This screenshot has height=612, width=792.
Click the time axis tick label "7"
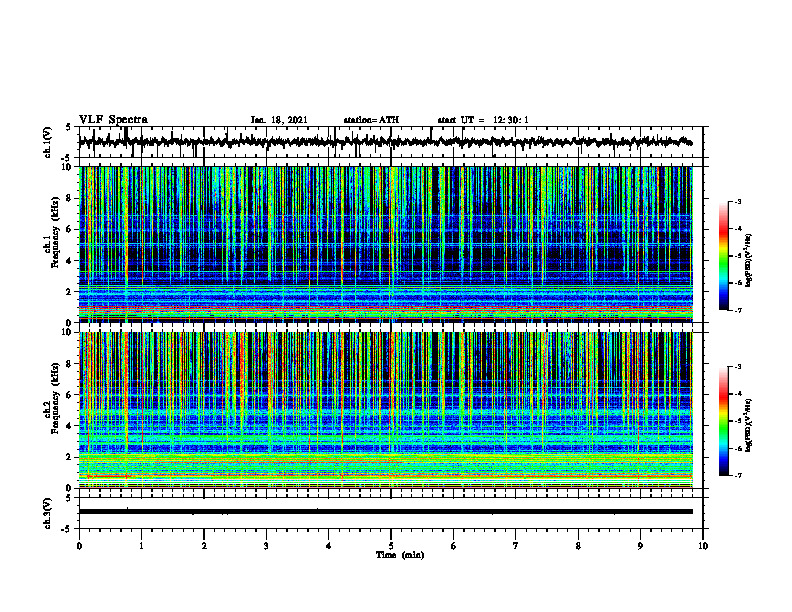click(516, 546)
